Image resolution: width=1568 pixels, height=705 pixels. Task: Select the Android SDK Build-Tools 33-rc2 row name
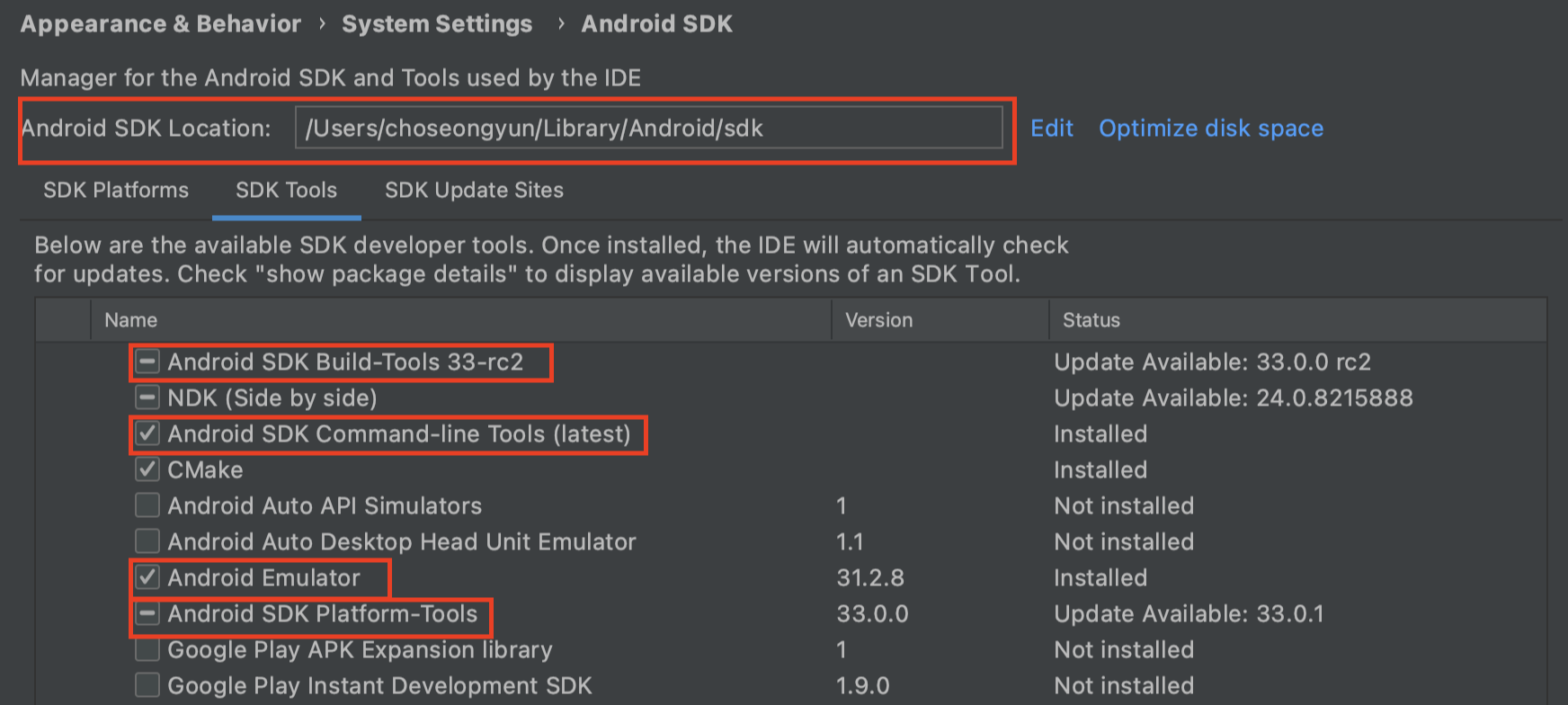point(345,362)
